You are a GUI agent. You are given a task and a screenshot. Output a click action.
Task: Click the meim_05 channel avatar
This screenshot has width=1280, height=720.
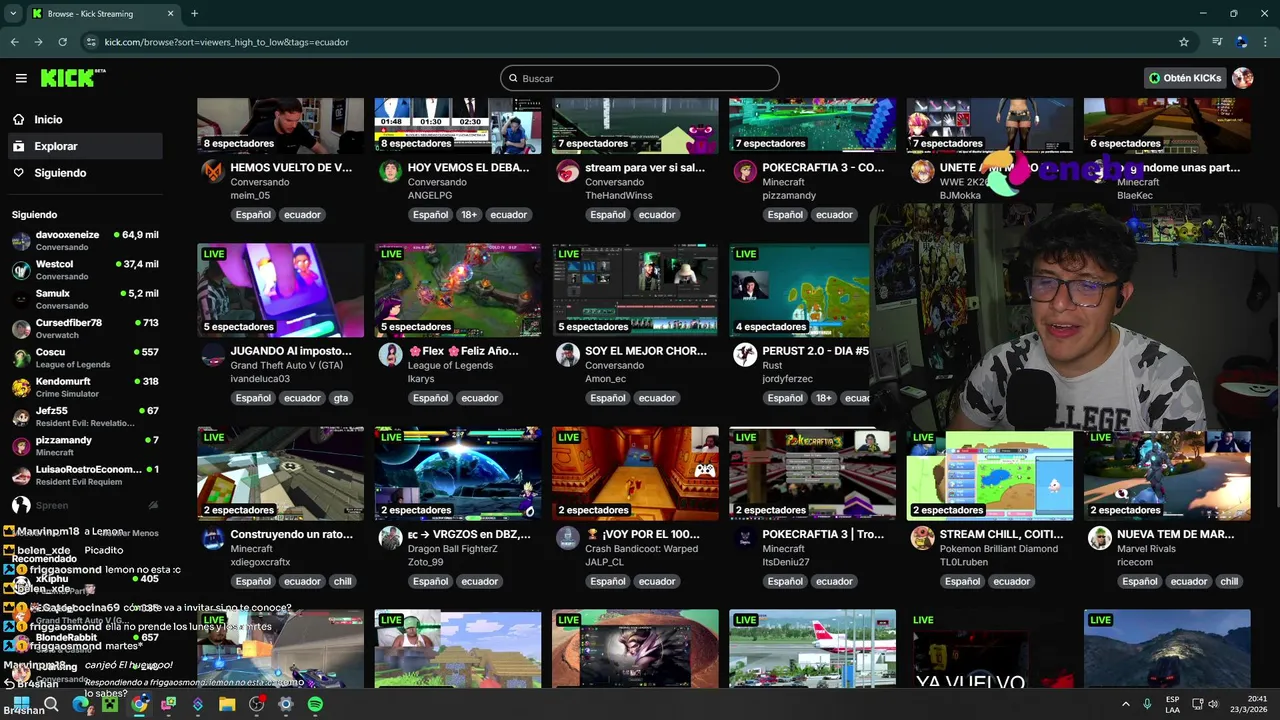click(213, 171)
